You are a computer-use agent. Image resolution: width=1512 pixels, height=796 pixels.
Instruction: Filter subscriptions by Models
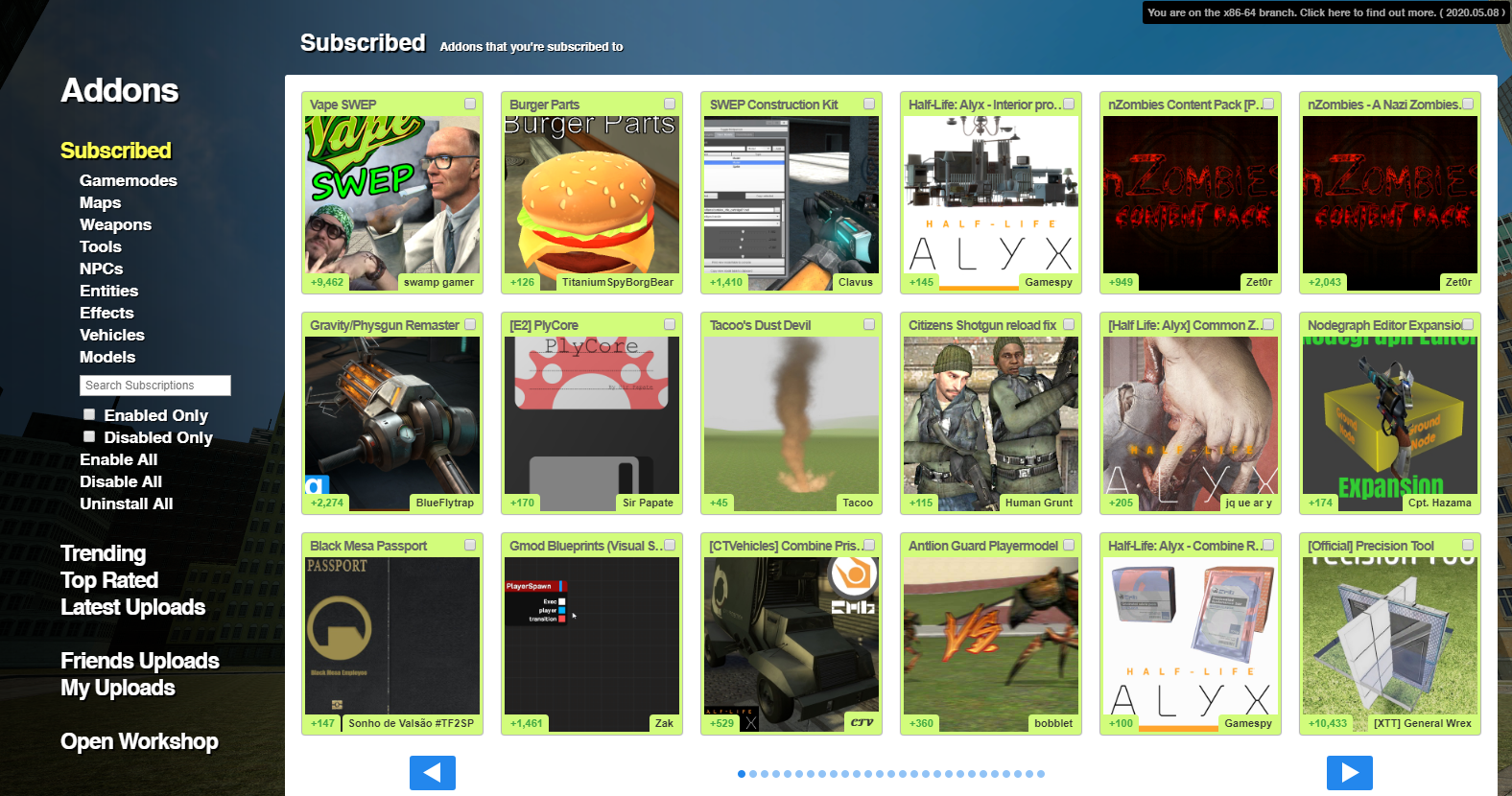[x=107, y=357]
